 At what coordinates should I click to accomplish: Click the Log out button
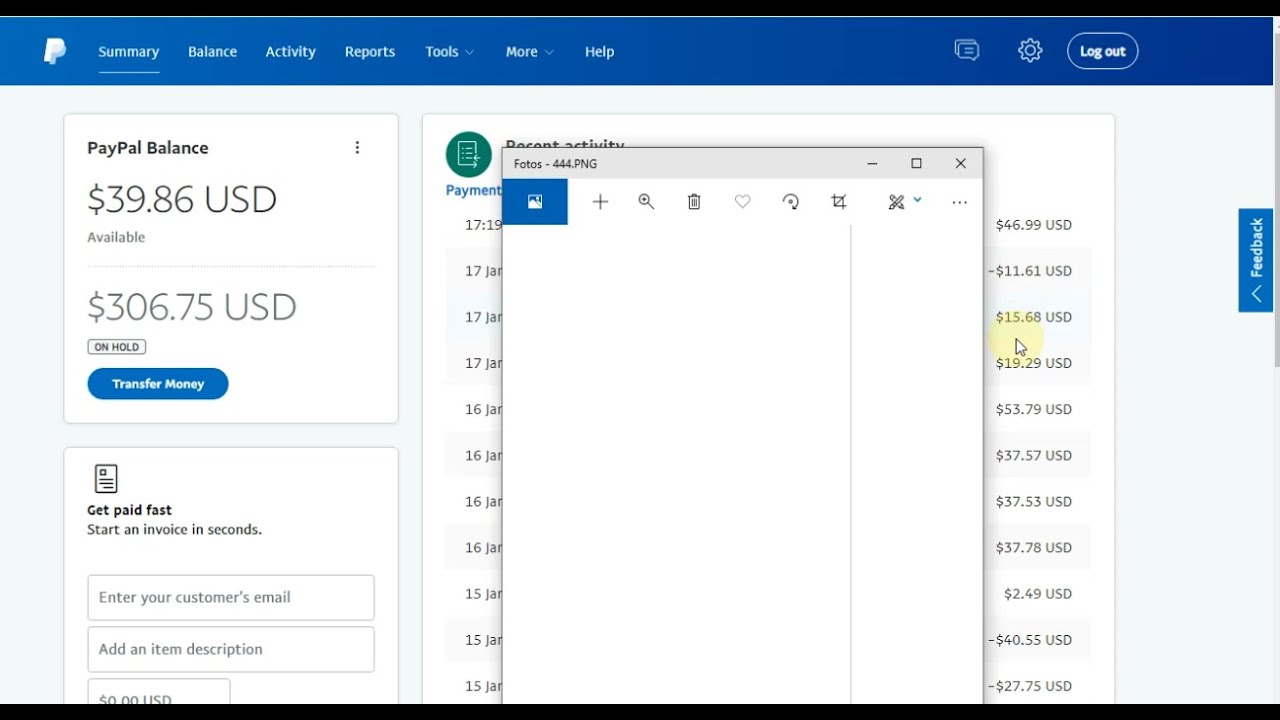tap(1102, 51)
